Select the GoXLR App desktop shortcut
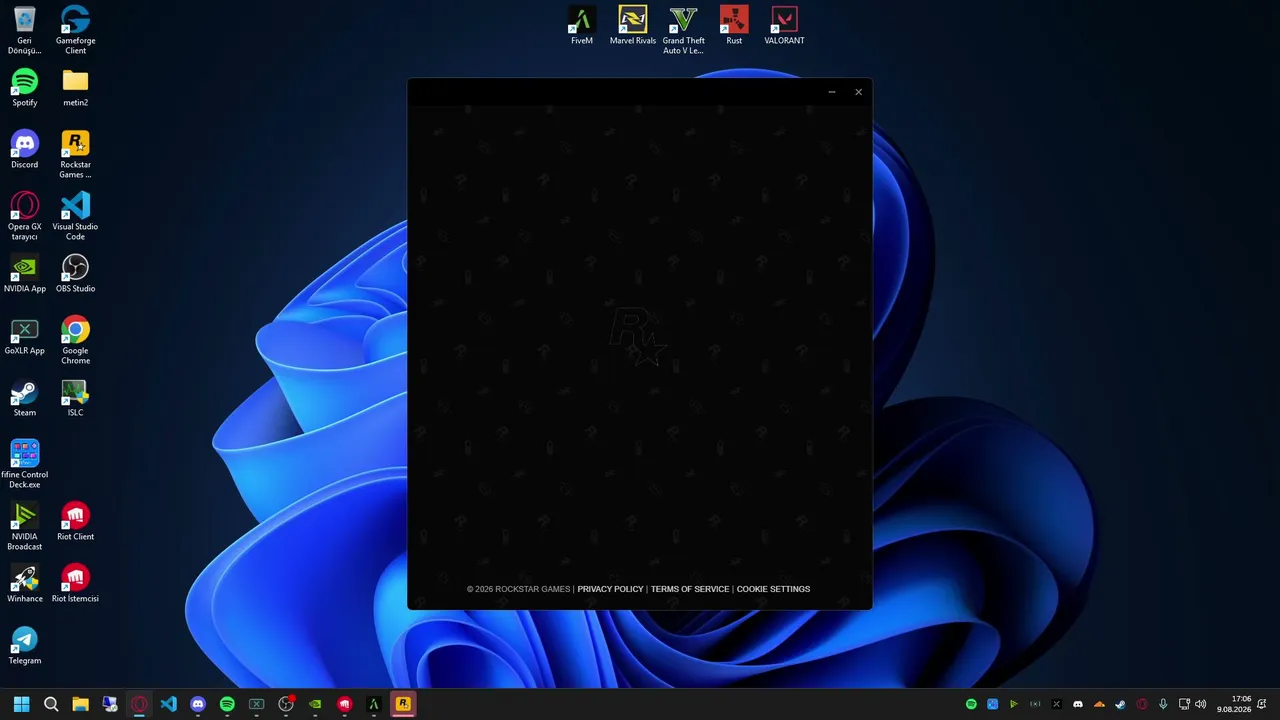This screenshot has width=1280, height=720. tap(25, 336)
